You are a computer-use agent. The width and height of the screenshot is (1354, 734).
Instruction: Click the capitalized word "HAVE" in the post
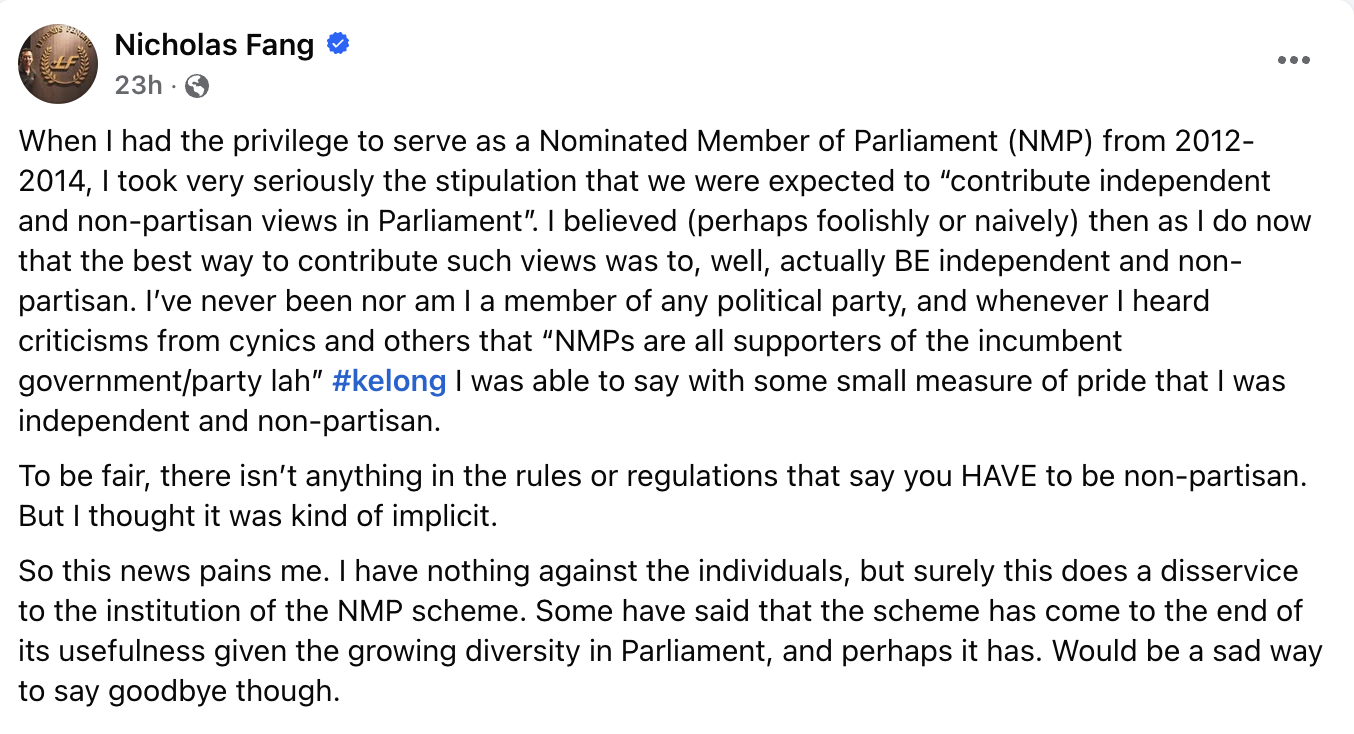pyautogui.click(x=999, y=475)
